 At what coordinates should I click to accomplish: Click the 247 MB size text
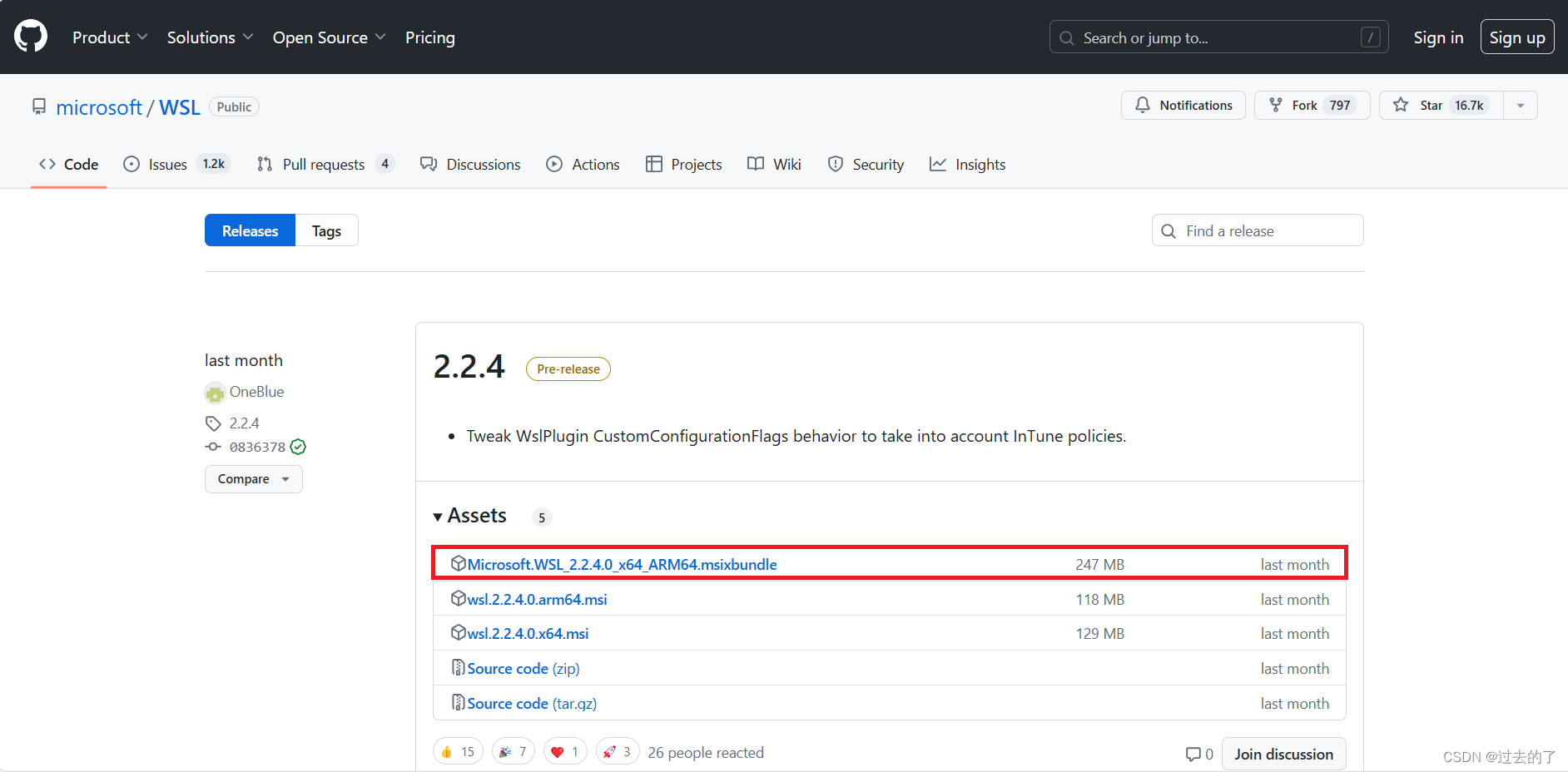[1099, 564]
